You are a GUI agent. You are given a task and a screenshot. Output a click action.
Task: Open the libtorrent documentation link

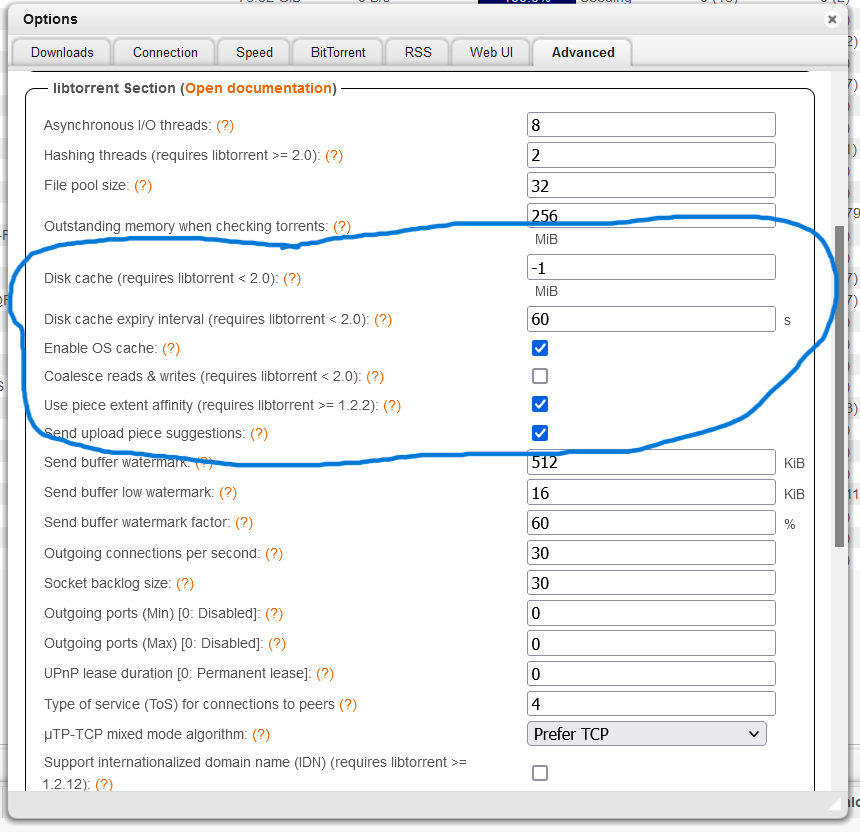258,88
